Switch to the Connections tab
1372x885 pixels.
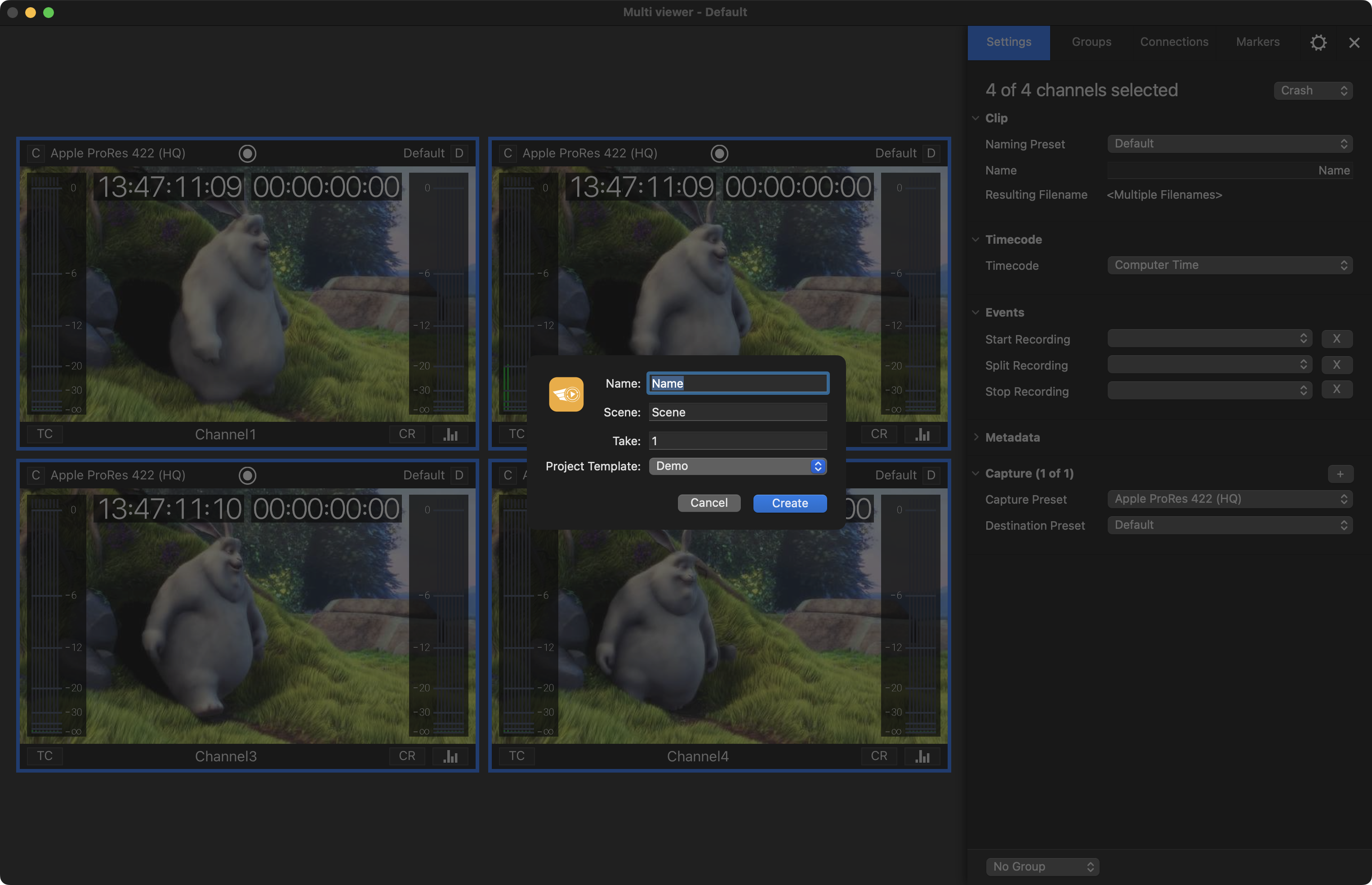tap(1175, 43)
